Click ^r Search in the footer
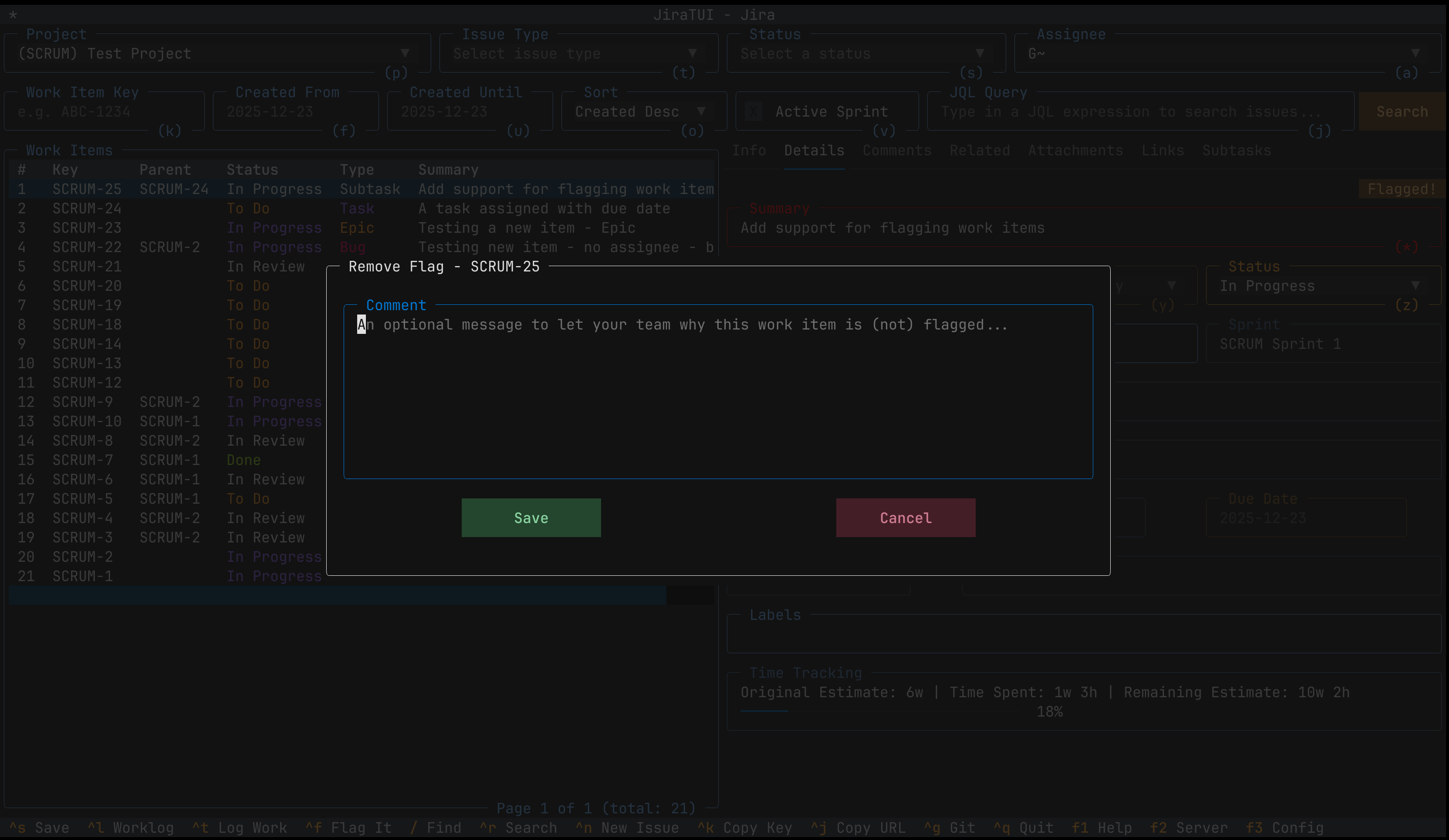This screenshot has height=840, width=1449. (x=518, y=828)
